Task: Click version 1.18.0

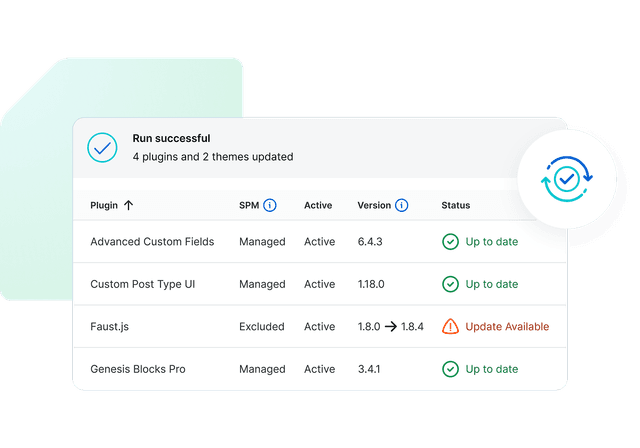Action: pyautogui.click(x=371, y=284)
